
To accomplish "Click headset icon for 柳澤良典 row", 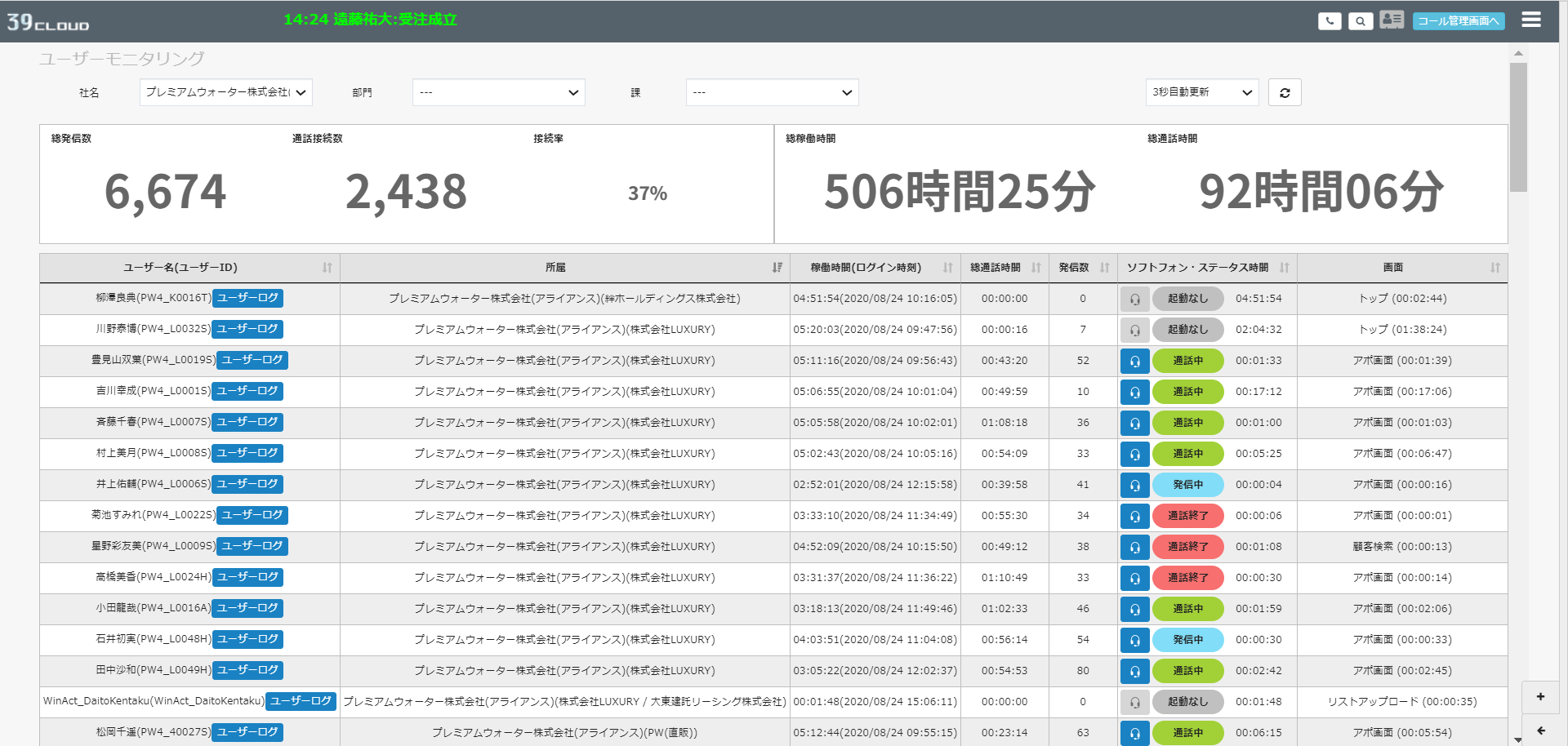I will 1135,299.
